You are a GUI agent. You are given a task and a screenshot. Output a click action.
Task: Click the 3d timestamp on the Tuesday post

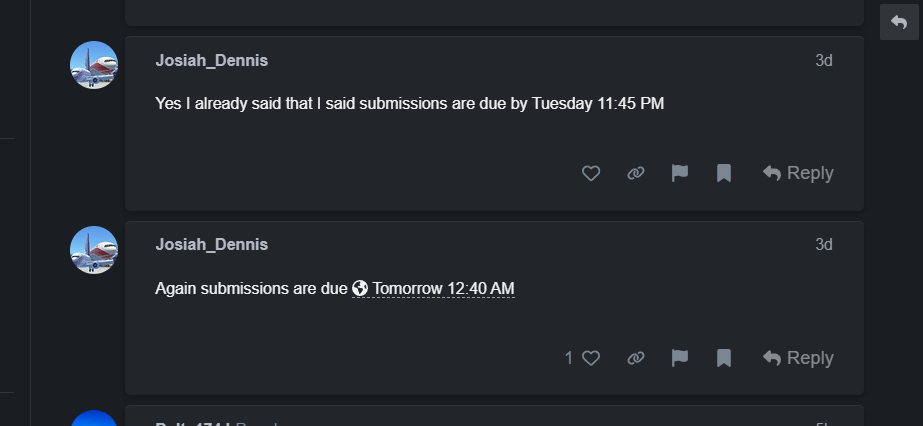tap(823, 60)
